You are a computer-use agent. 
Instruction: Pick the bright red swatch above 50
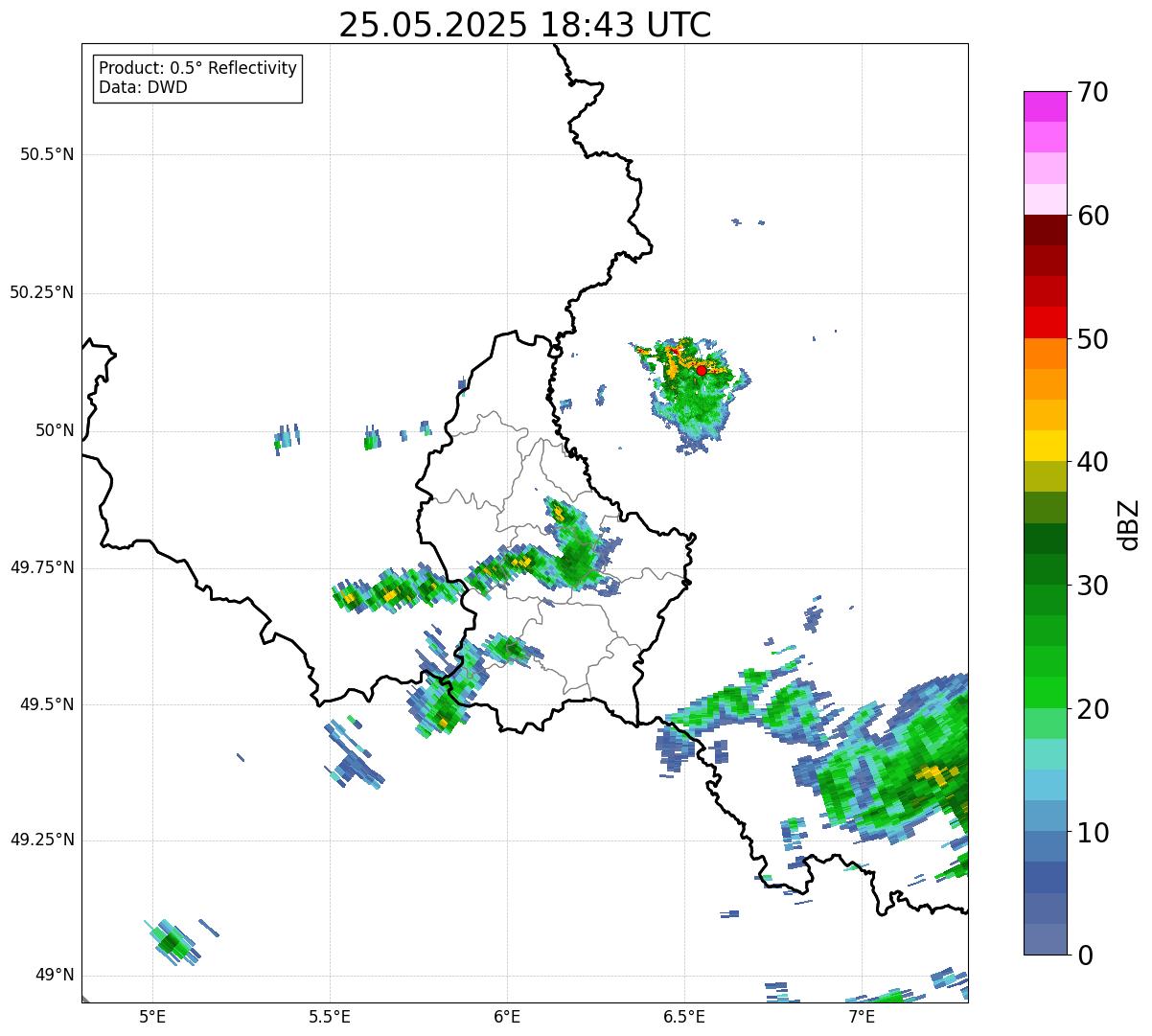[1046, 323]
